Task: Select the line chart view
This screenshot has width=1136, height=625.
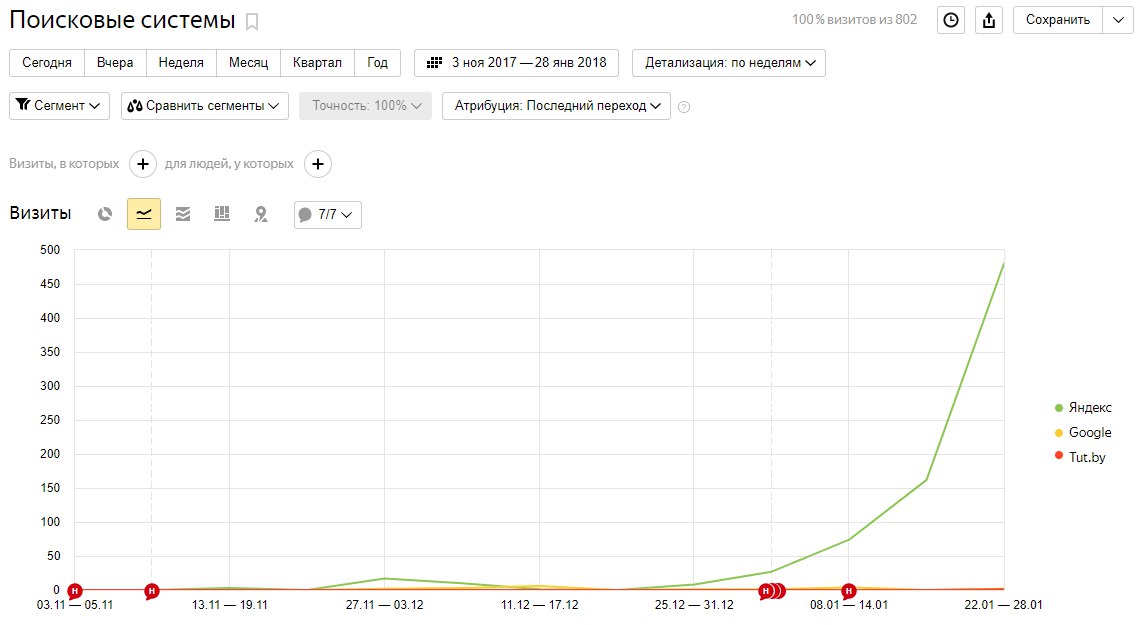Action: 143,214
